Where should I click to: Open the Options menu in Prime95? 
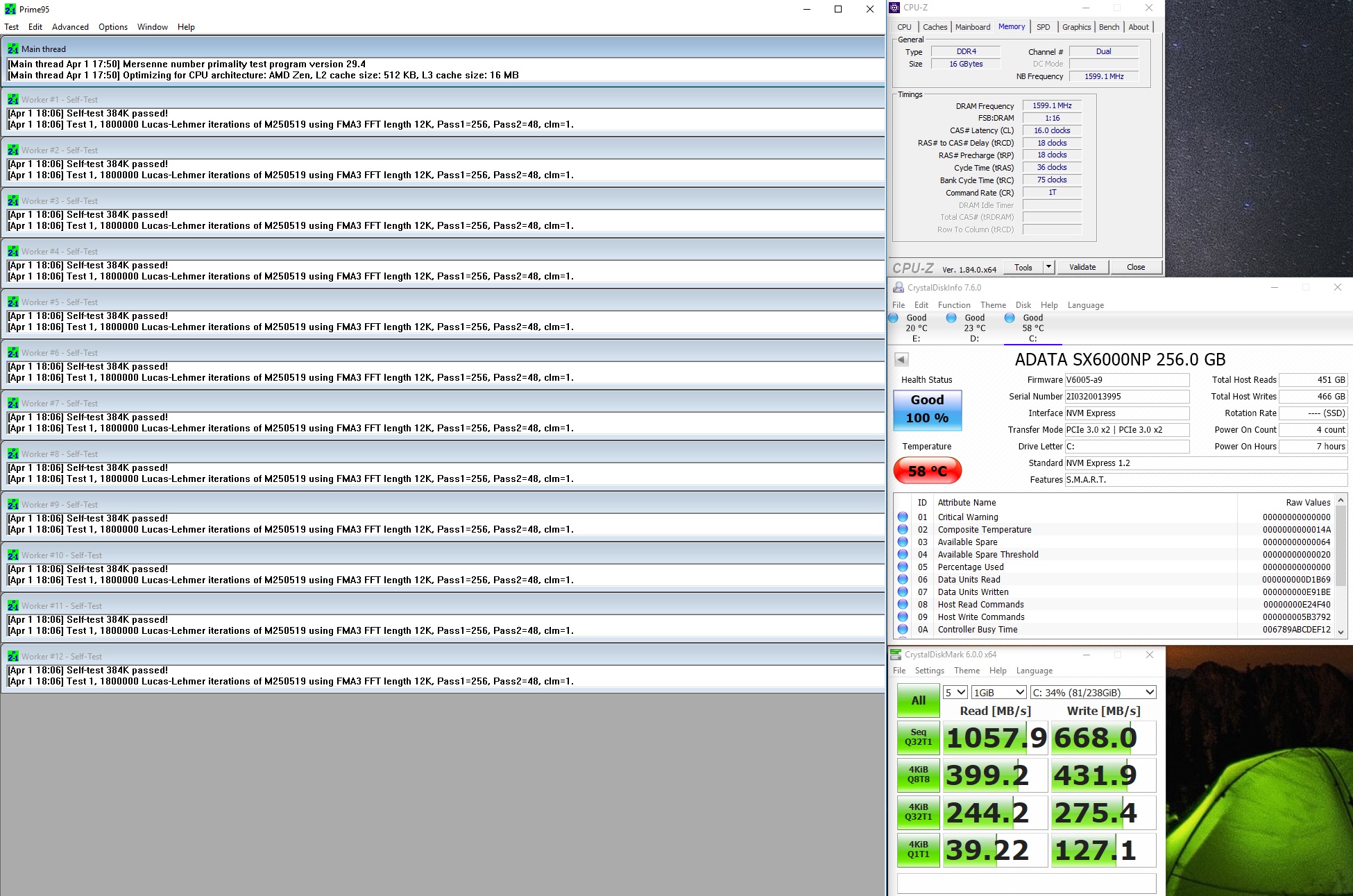113,27
